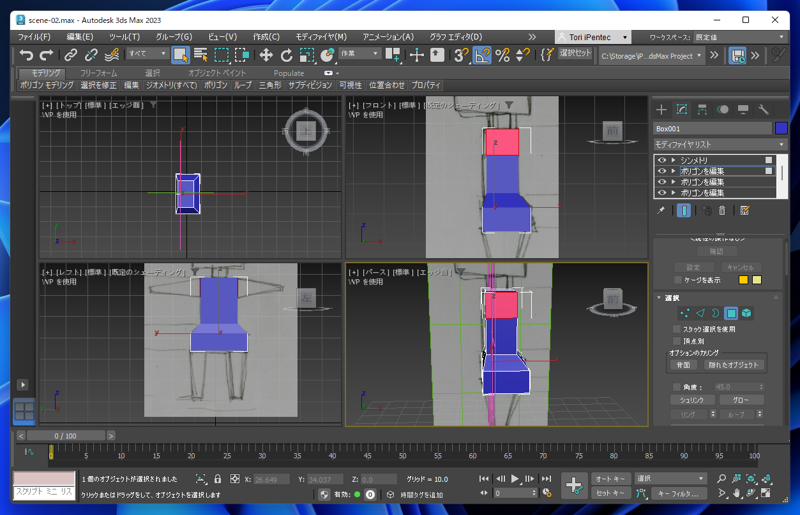Screen dimensions: 800x515
Task: Choose the Select and Rotate tool
Action: pos(286,55)
